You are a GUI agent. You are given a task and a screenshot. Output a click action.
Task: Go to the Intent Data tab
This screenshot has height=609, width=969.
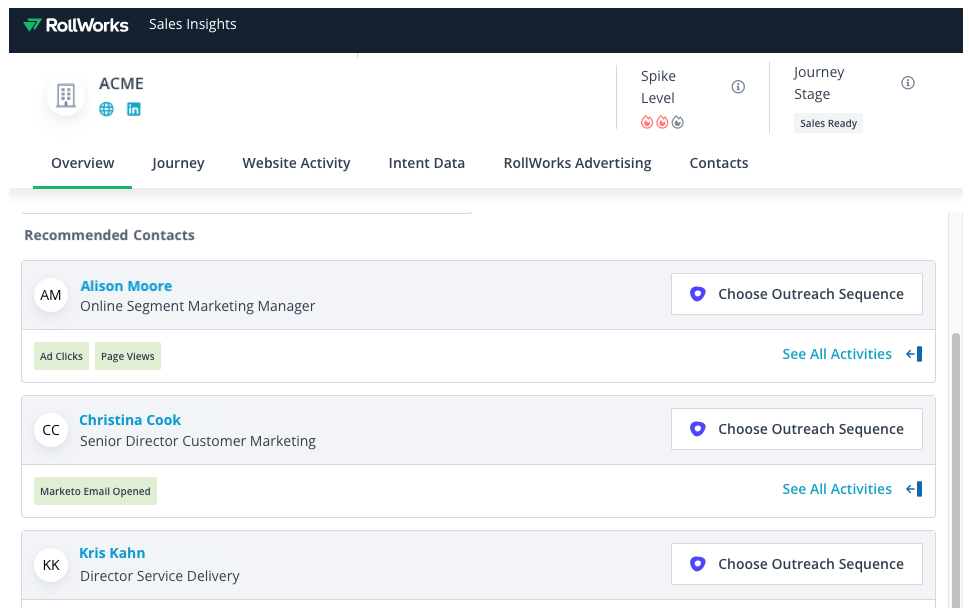(426, 163)
